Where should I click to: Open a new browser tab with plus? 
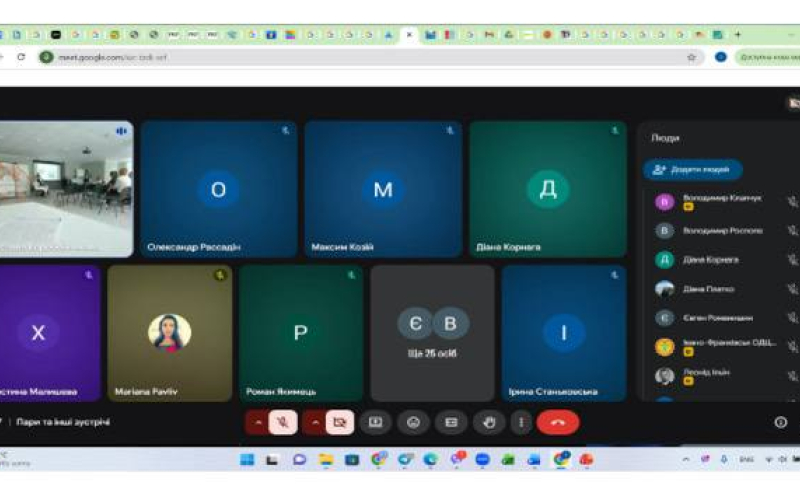(x=737, y=35)
